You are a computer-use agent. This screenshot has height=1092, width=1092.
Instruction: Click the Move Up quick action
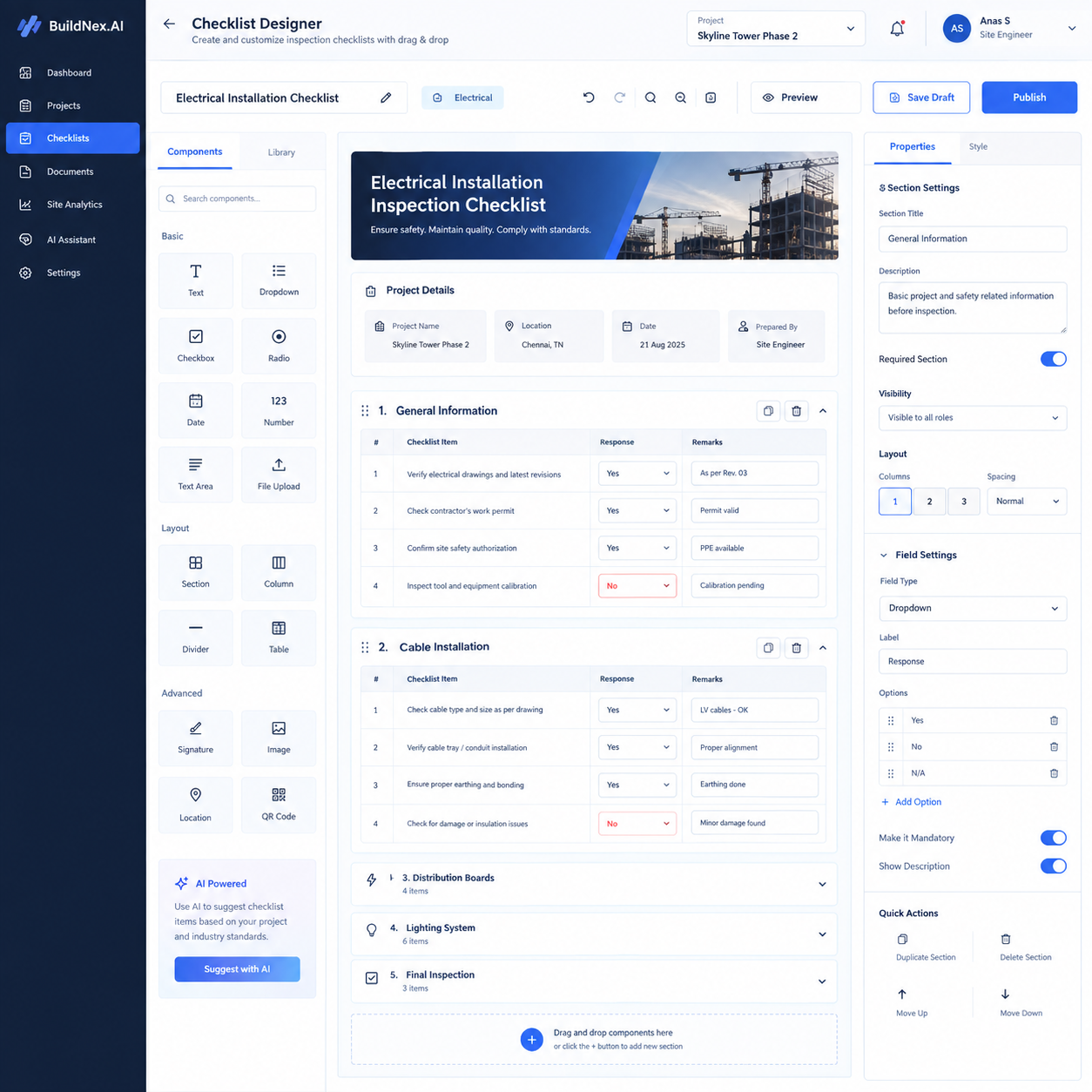911,1002
